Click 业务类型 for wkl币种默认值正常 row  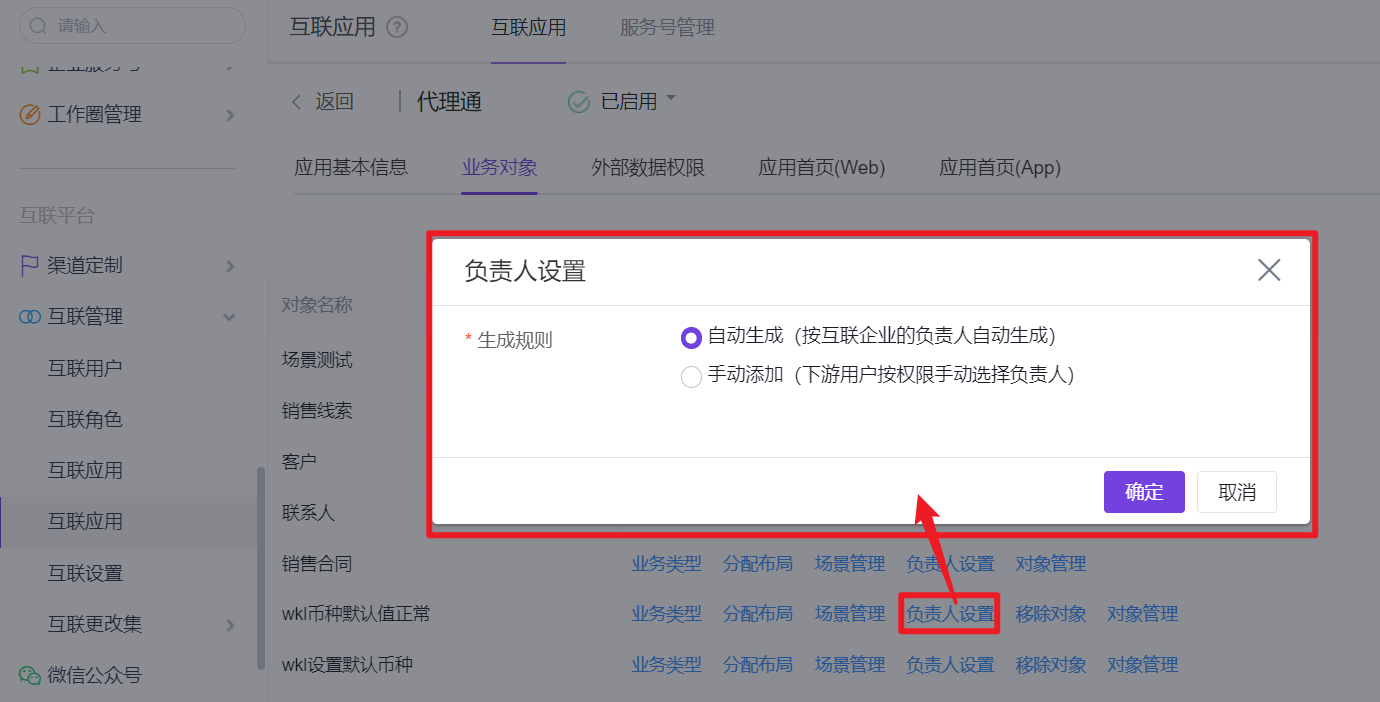click(x=666, y=614)
